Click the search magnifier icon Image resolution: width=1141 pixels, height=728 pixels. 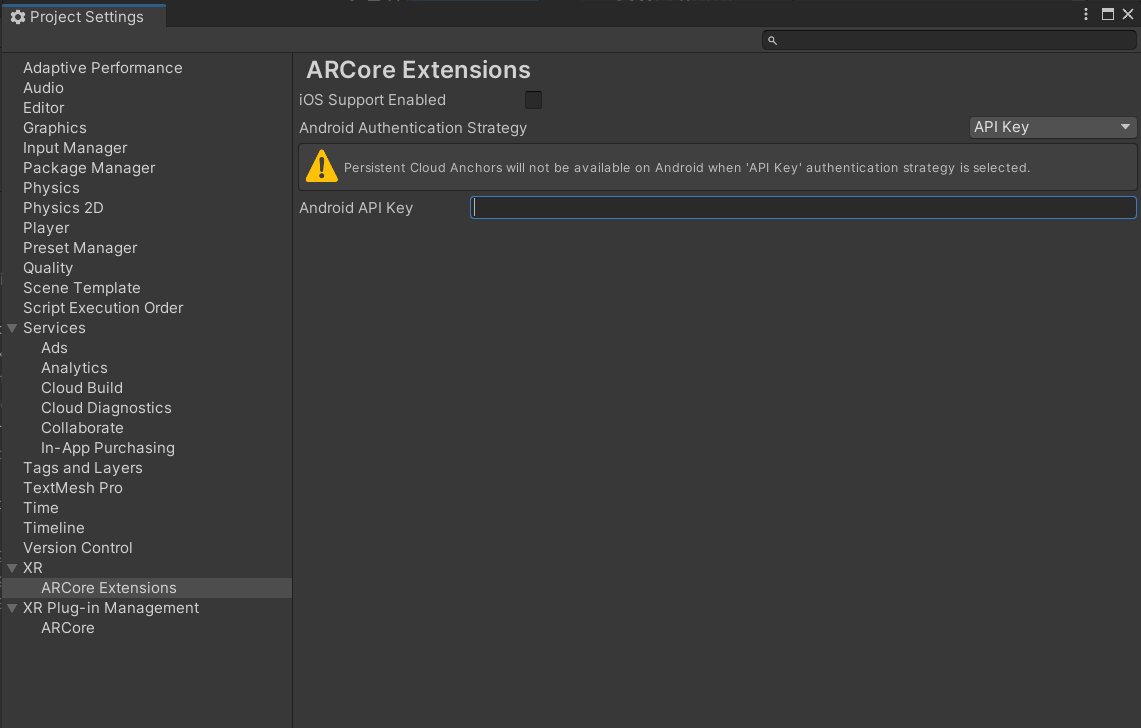coord(773,41)
